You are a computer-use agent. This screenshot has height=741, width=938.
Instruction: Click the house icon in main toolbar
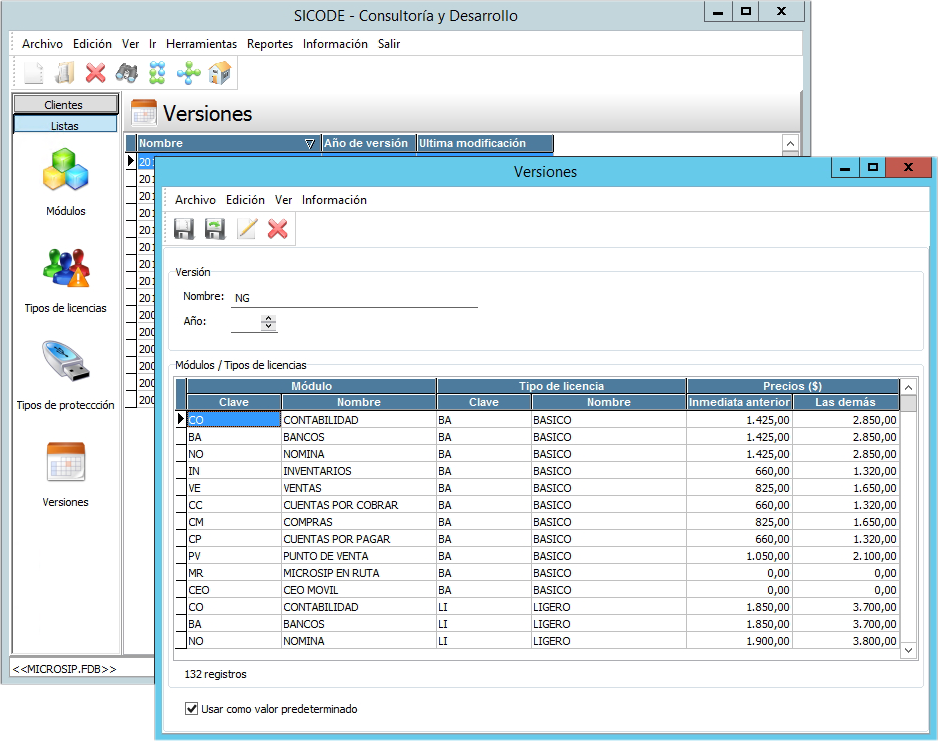219,72
